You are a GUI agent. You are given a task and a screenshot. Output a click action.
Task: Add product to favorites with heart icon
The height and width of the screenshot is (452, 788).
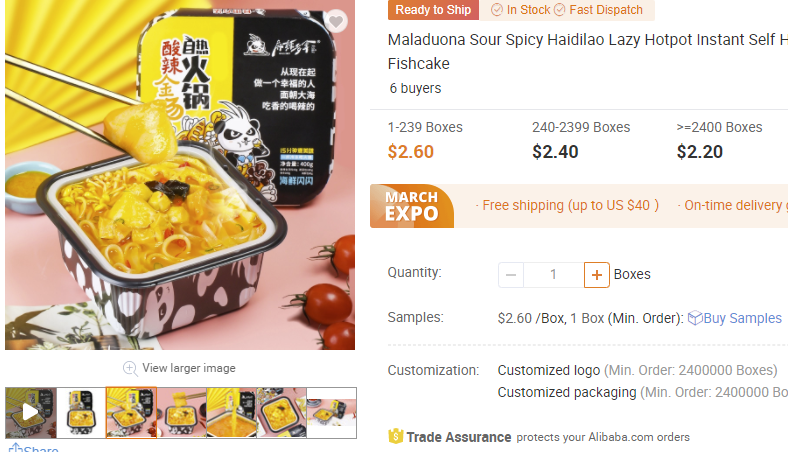click(336, 22)
